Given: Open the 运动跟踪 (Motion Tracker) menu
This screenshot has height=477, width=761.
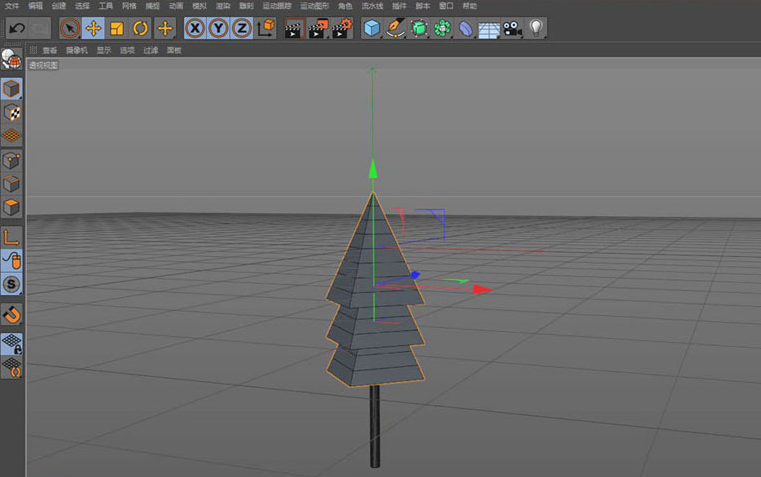Looking at the screenshot, I should (277, 6).
